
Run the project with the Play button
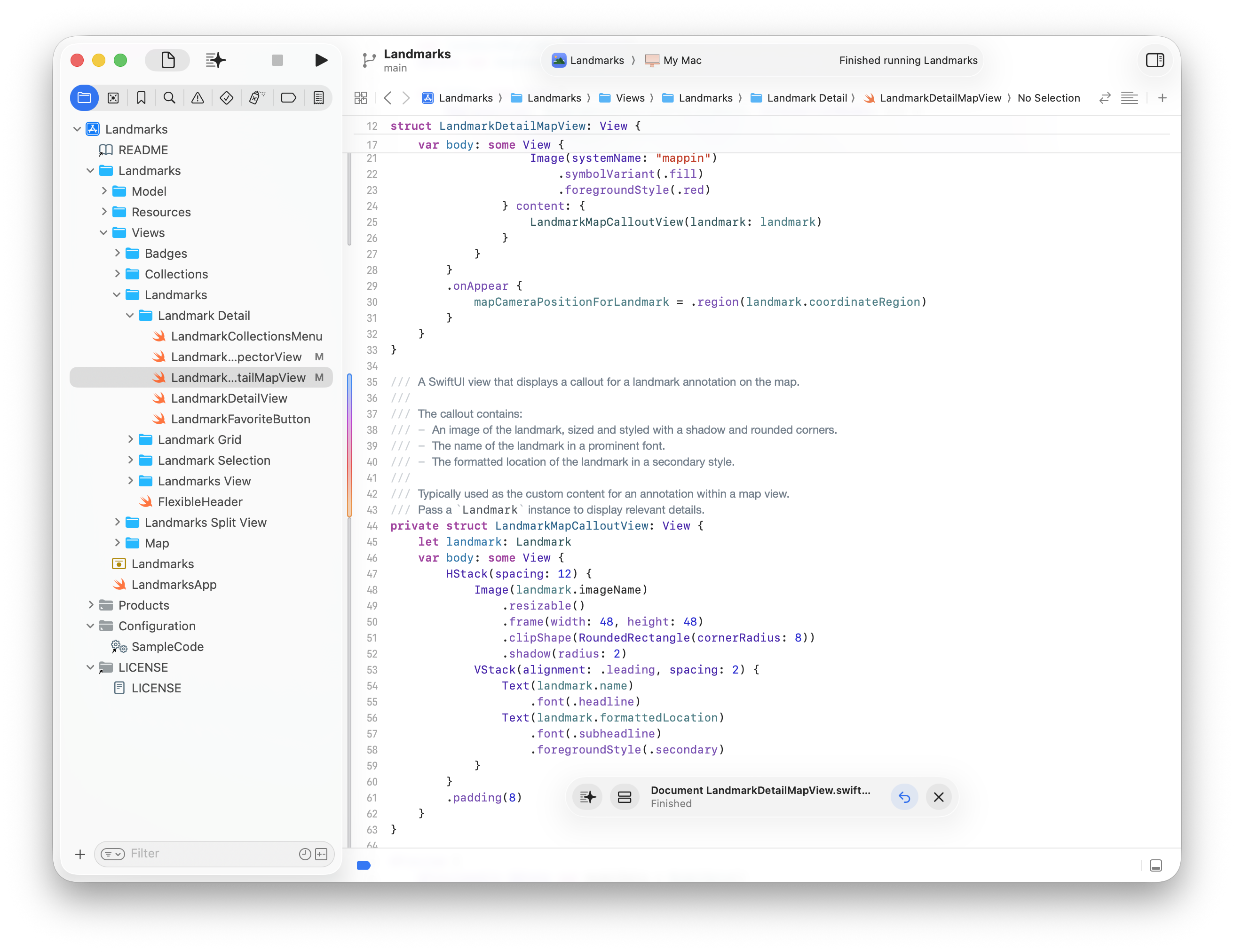pyautogui.click(x=321, y=60)
